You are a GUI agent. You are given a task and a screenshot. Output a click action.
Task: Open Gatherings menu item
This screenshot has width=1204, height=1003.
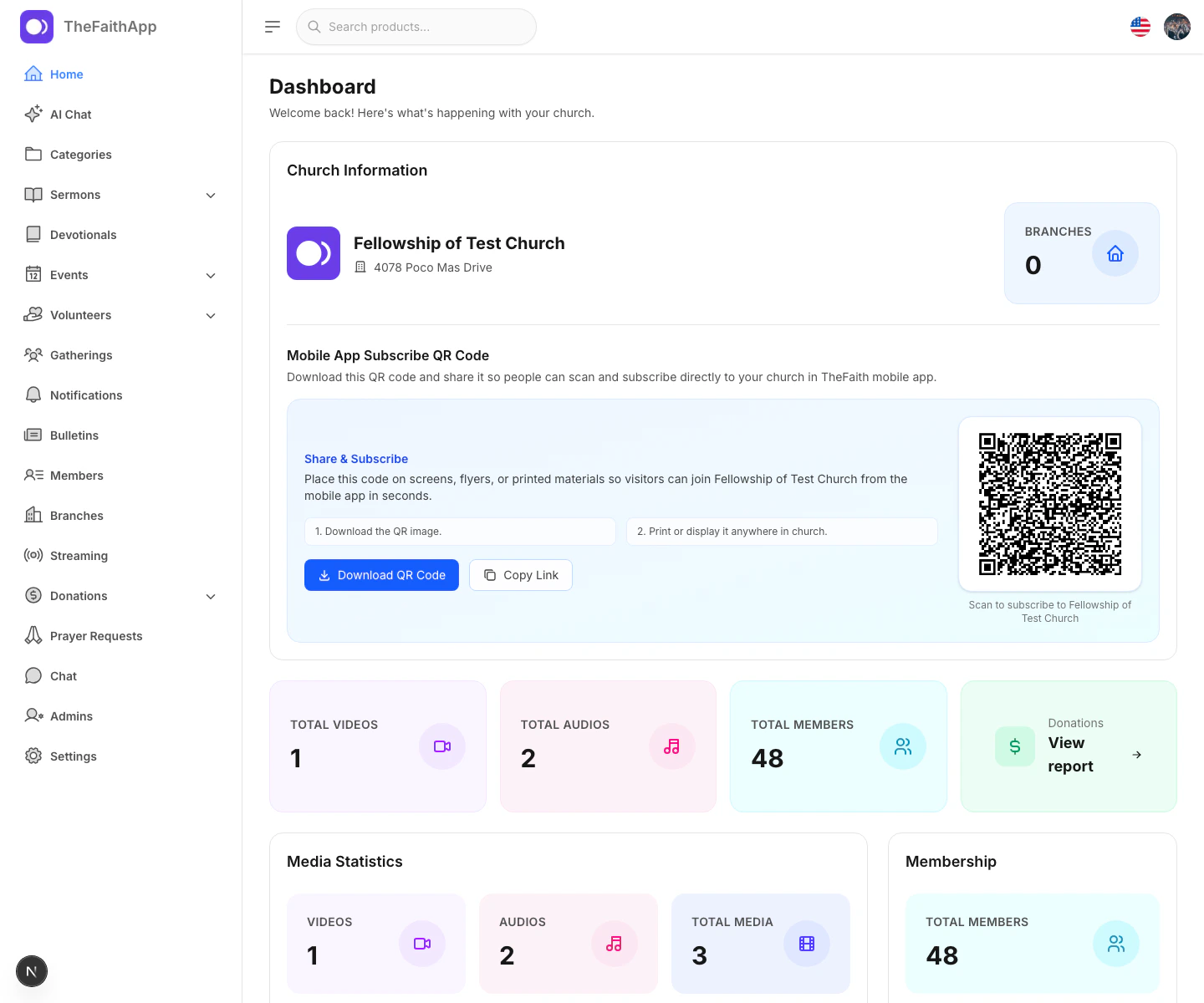(120, 355)
